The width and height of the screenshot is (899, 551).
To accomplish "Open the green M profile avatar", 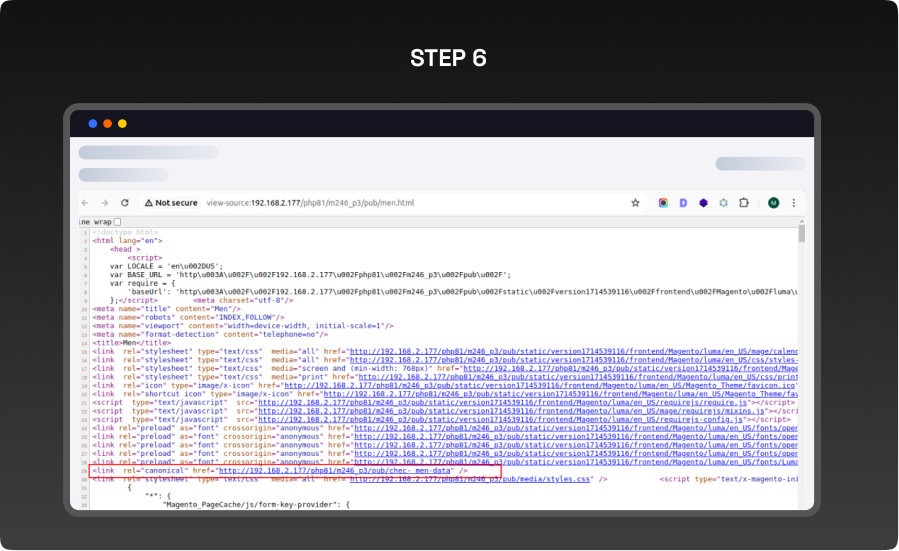I will coord(773,202).
